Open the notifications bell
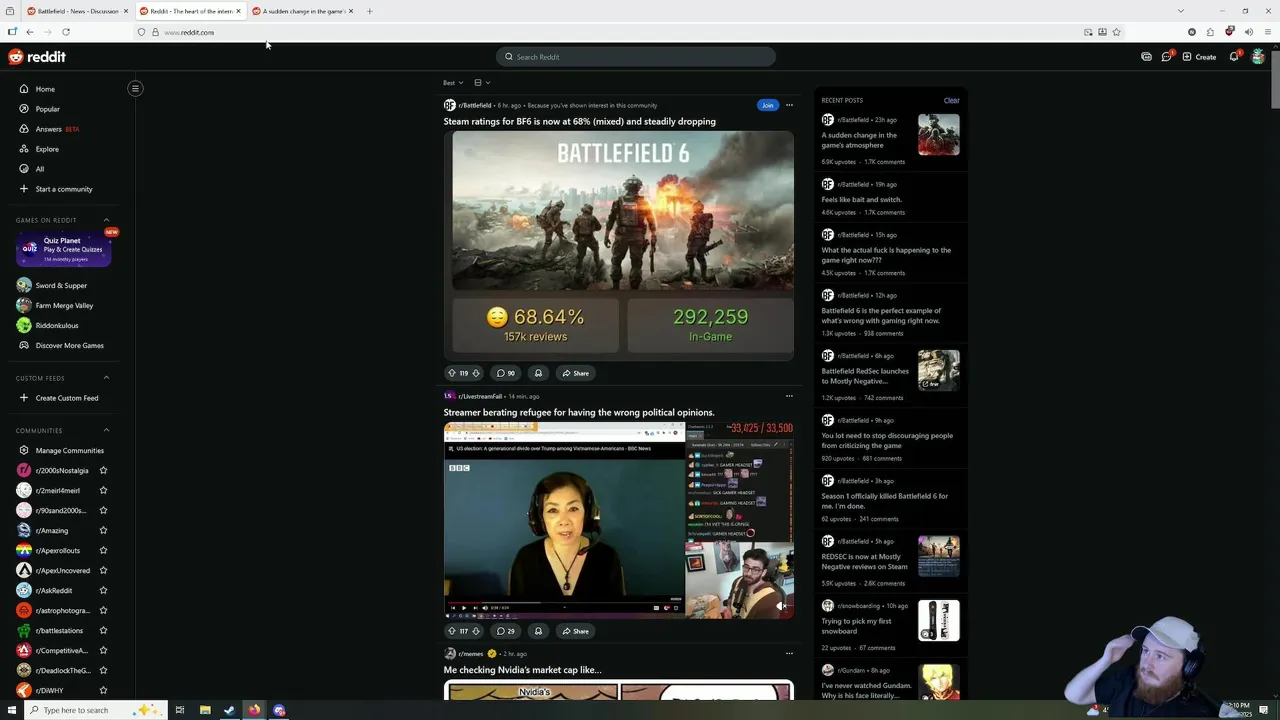Image resolution: width=1280 pixels, height=720 pixels. 1234,57
